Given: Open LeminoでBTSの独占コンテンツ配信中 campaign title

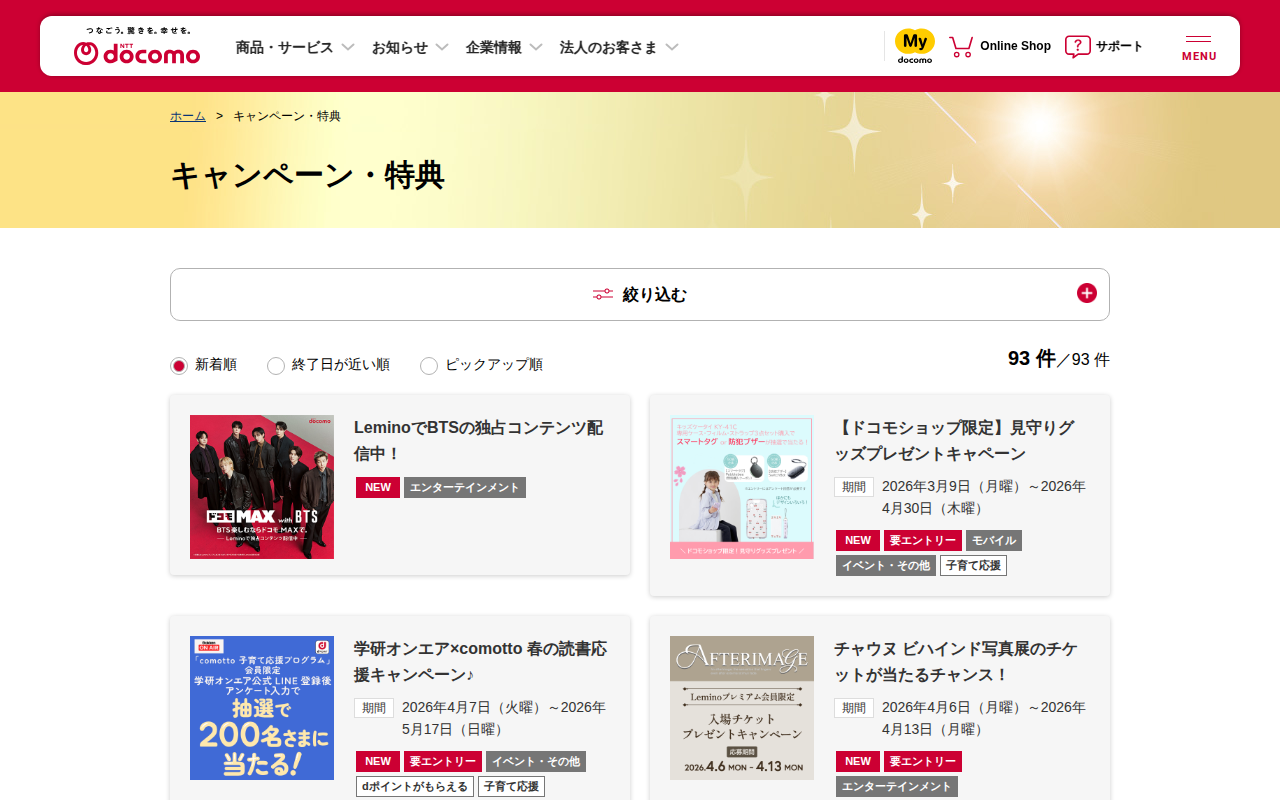Looking at the screenshot, I should coord(478,441).
